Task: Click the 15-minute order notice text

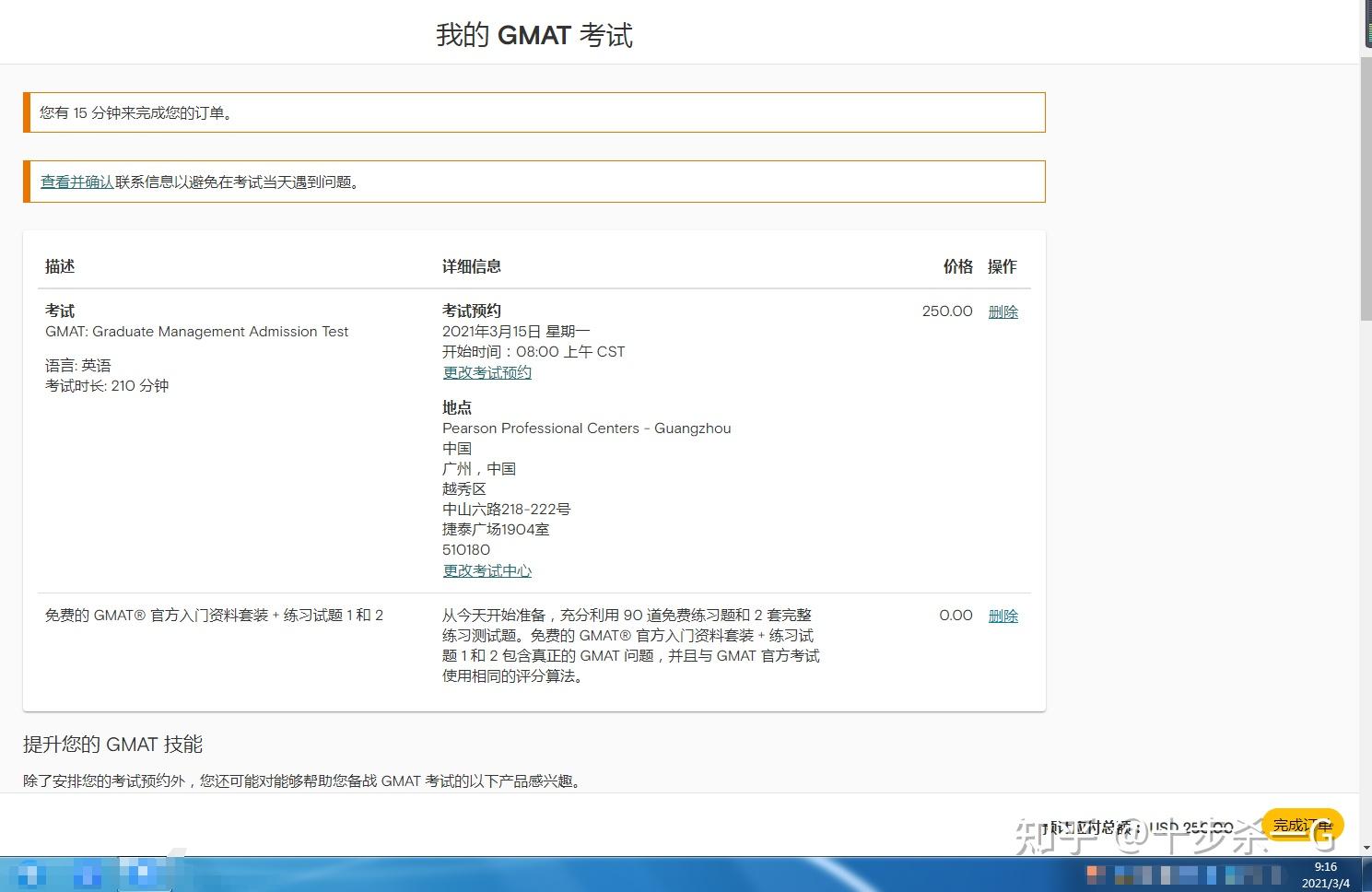Action: [138, 112]
